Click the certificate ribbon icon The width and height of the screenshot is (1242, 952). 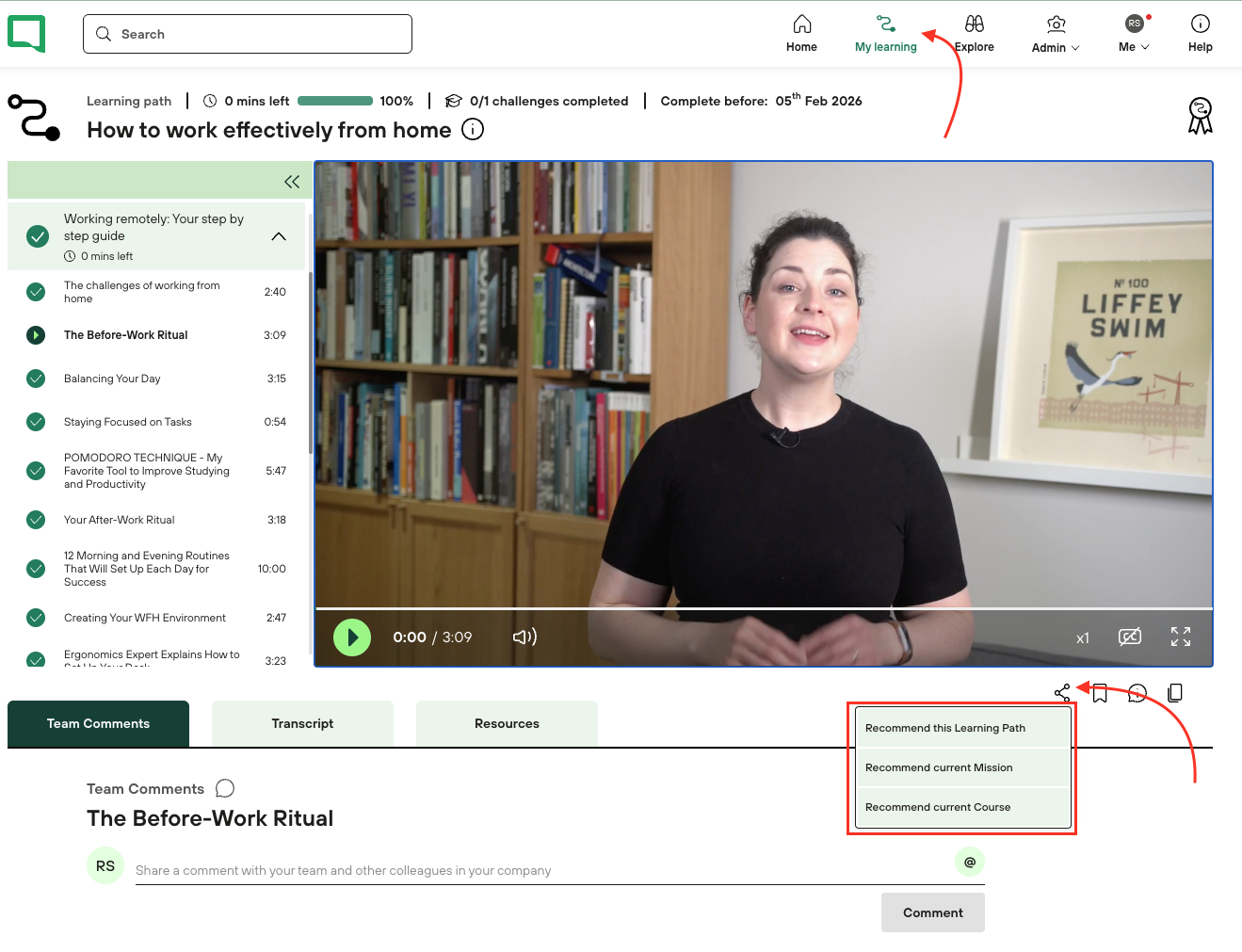click(1200, 116)
